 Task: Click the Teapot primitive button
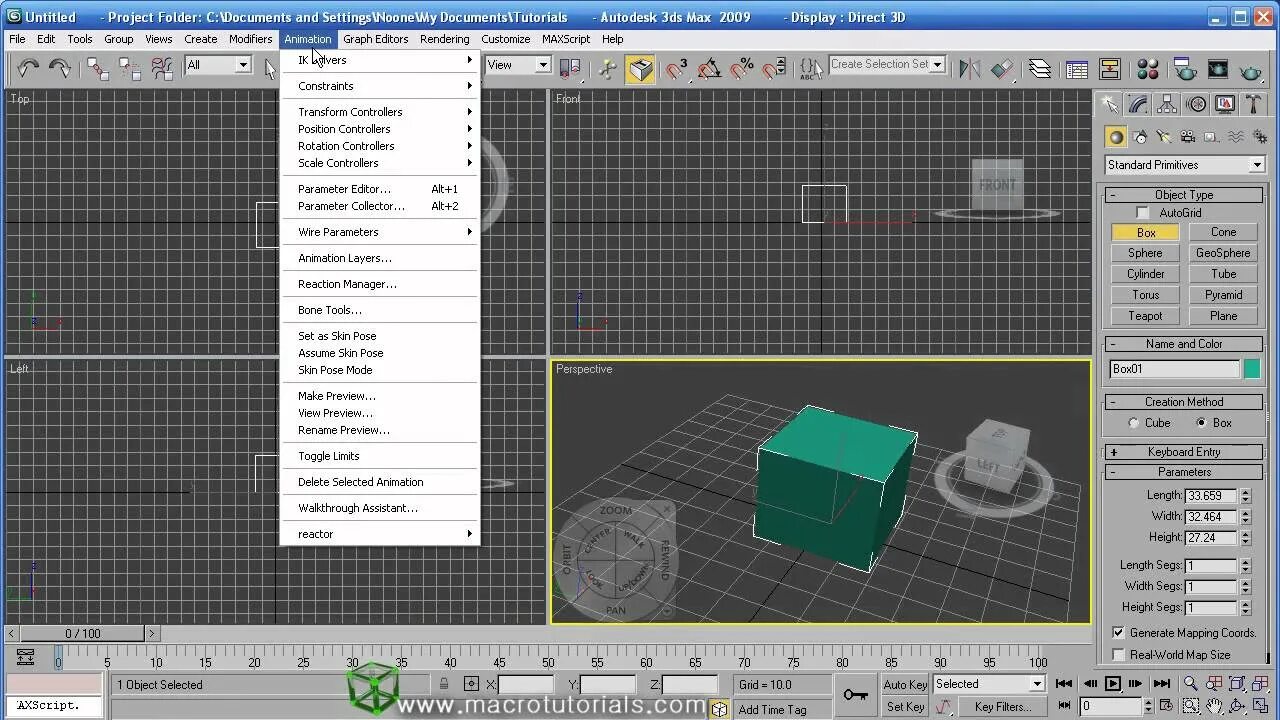click(1145, 316)
